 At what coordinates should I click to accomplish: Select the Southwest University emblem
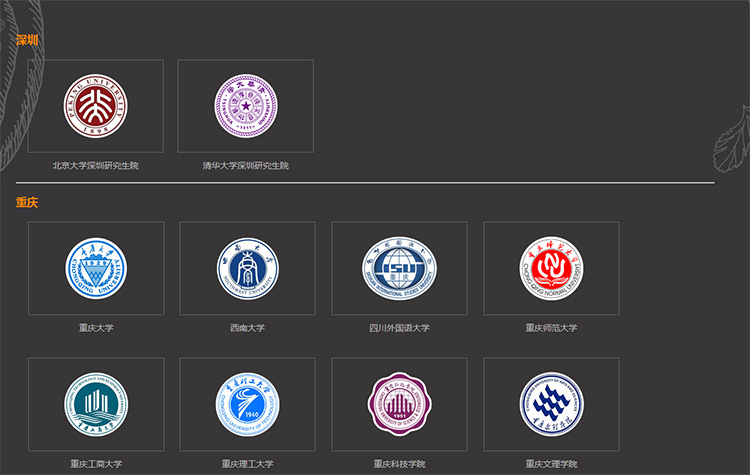tap(248, 268)
